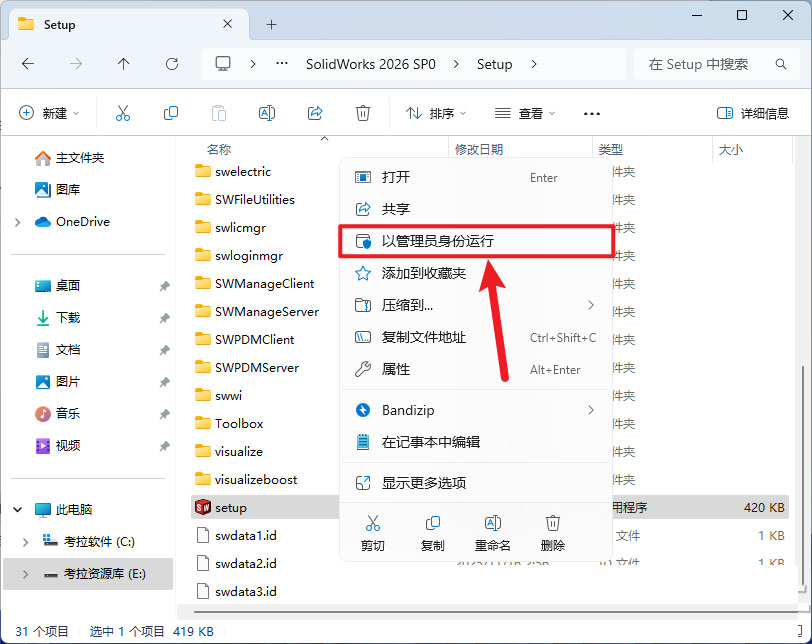The width and height of the screenshot is (812, 644).
Task: Expand 考拉软件 (C:) drive node
Action: (x=25, y=542)
